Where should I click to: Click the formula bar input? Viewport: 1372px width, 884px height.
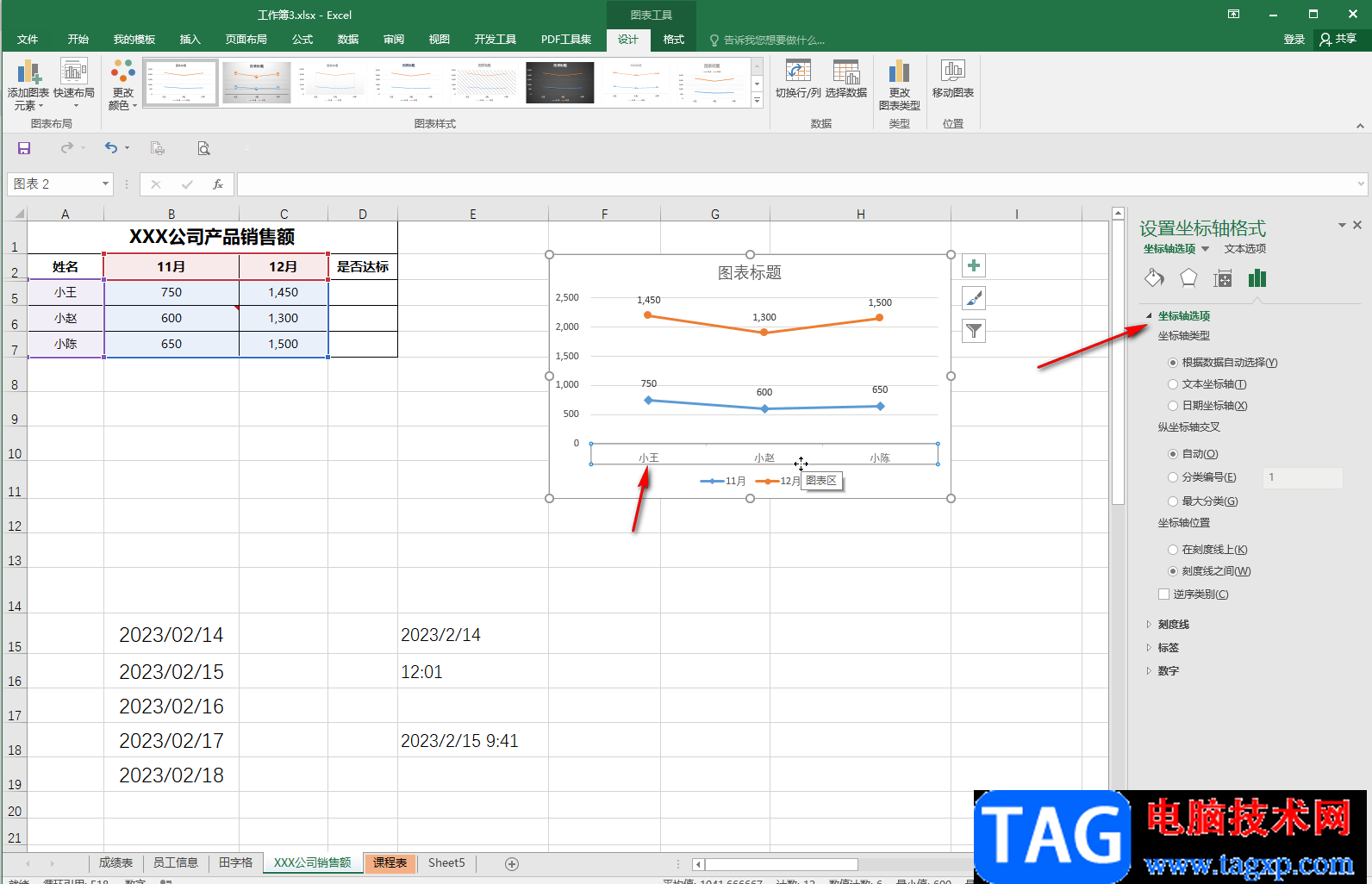pos(796,184)
